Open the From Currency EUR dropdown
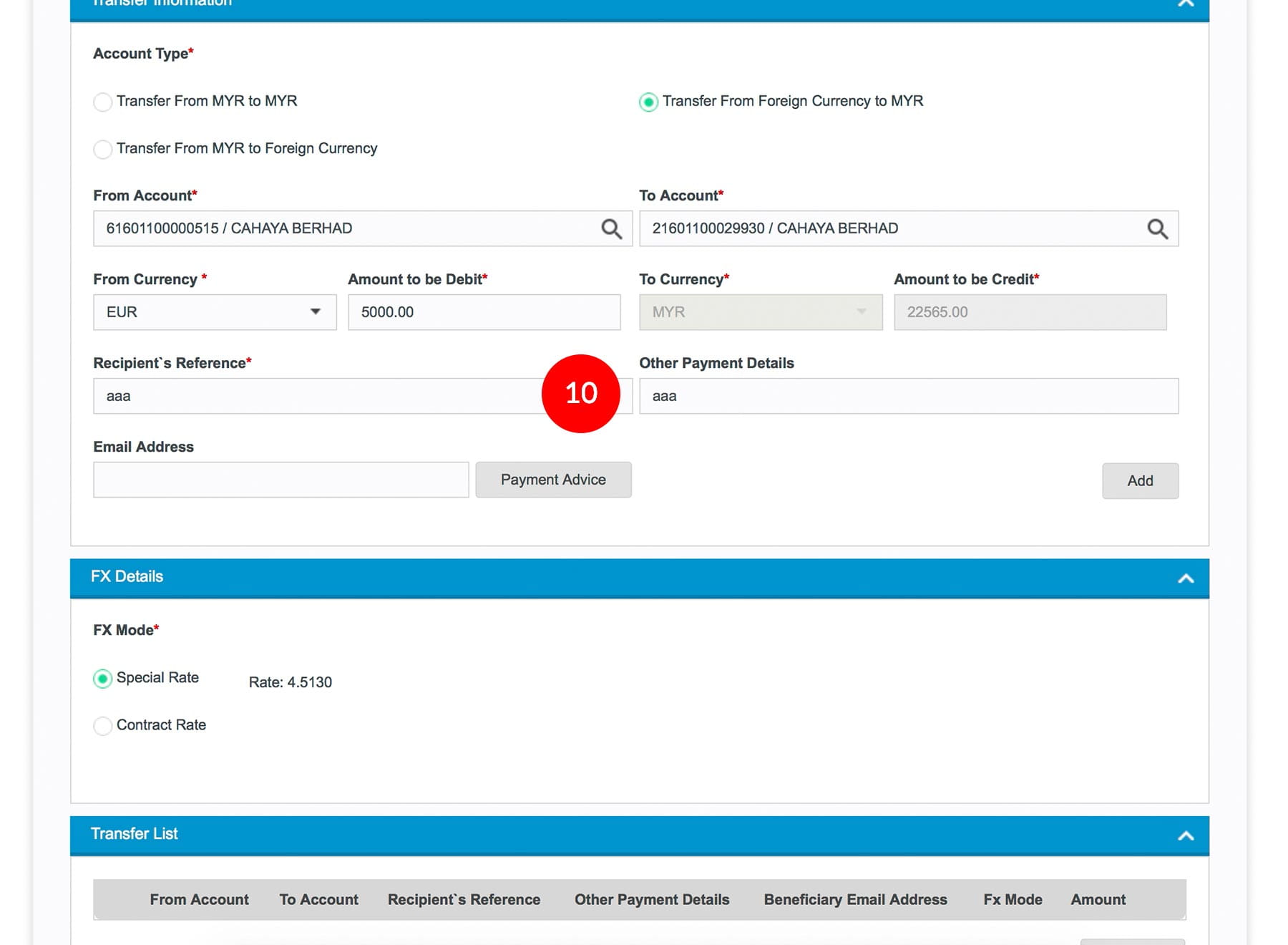The height and width of the screenshot is (945, 1288). click(x=215, y=312)
